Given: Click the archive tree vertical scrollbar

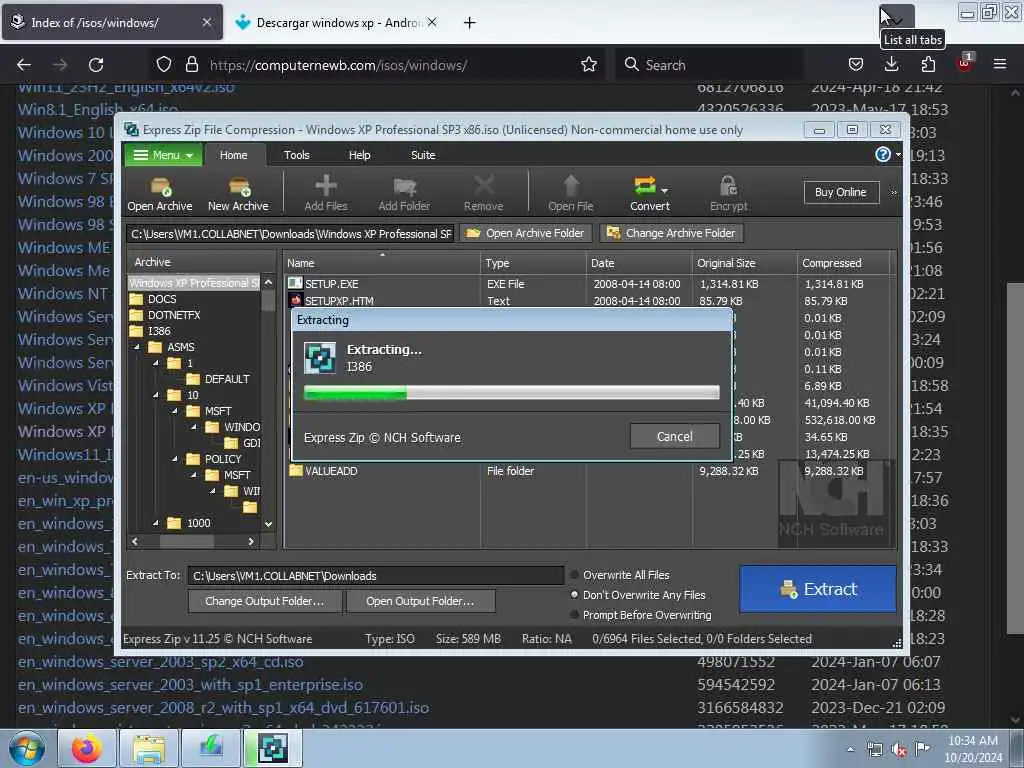Looking at the screenshot, I should (x=268, y=403).
